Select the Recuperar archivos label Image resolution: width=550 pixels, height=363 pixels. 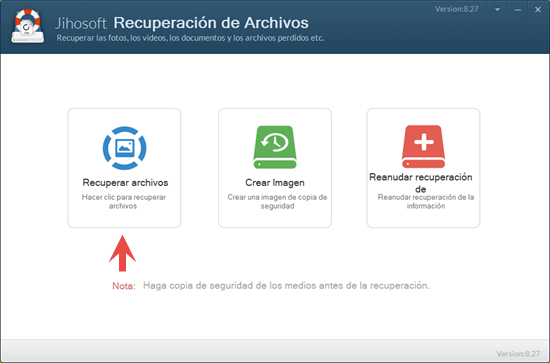tap(125, 183)
